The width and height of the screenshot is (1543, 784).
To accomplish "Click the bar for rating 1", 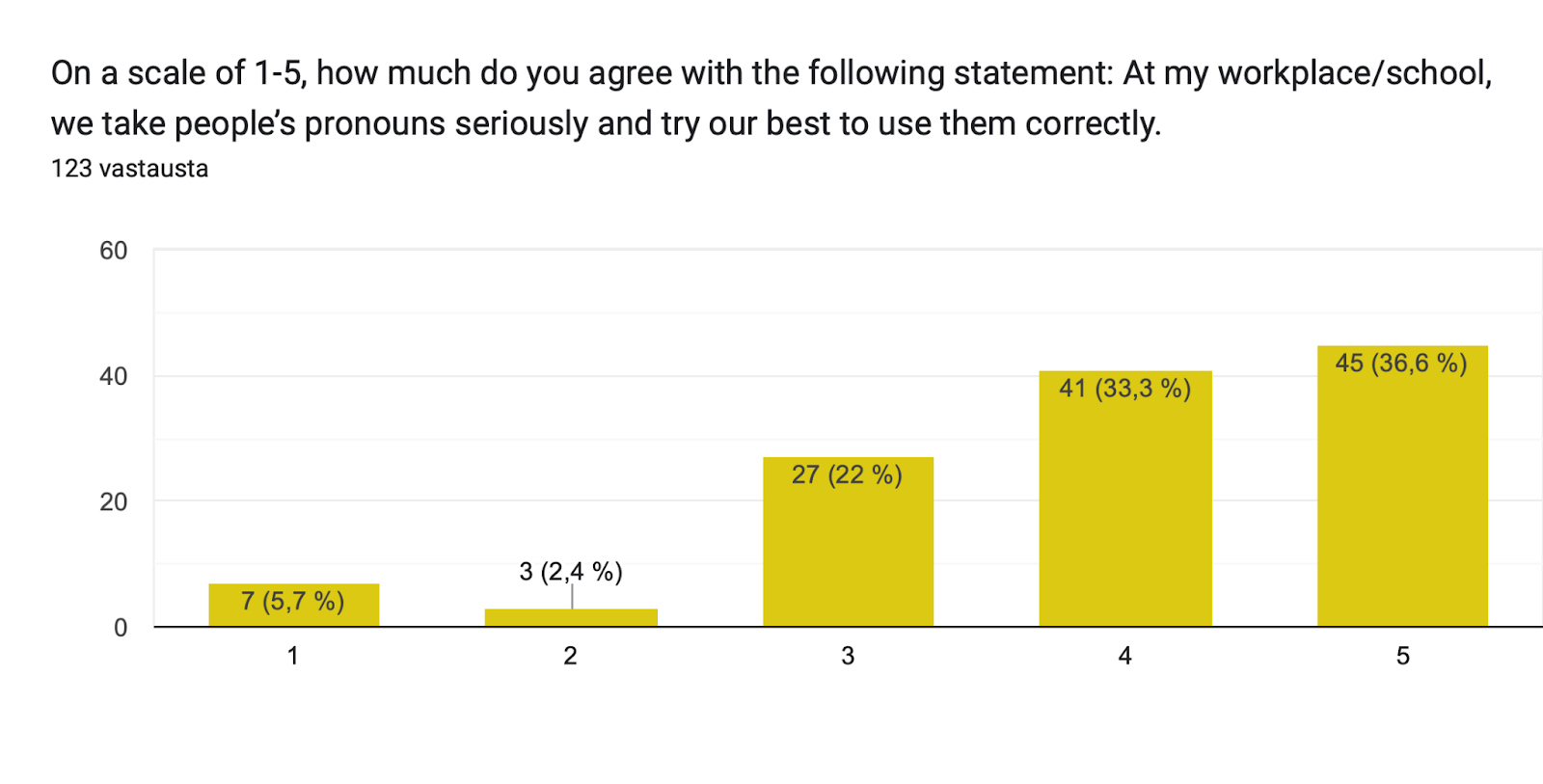I will tap(293, 617).
